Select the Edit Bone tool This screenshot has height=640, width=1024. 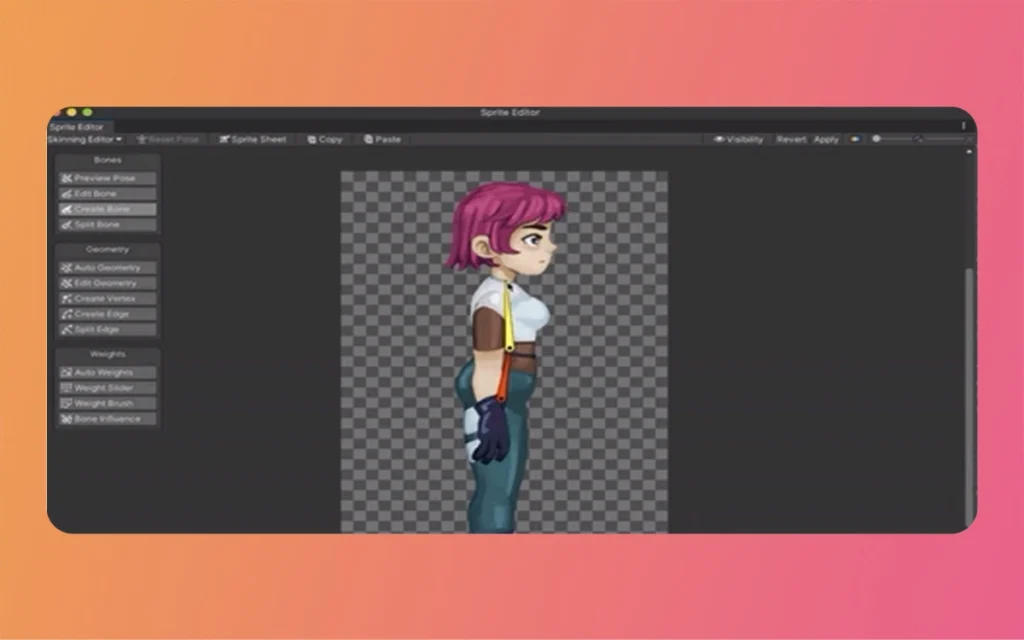pos(106,193)
